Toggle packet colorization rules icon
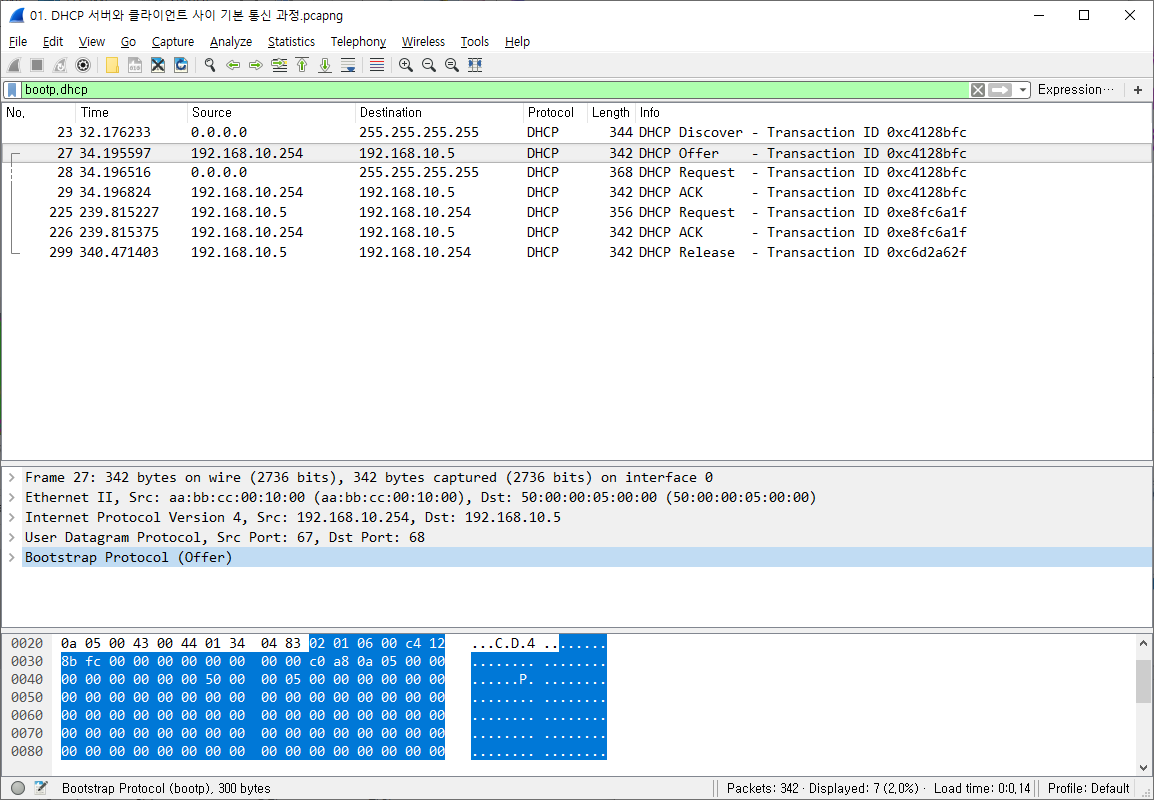The width and height of the screenshot is (1154, 800). (x=377, y=66)
